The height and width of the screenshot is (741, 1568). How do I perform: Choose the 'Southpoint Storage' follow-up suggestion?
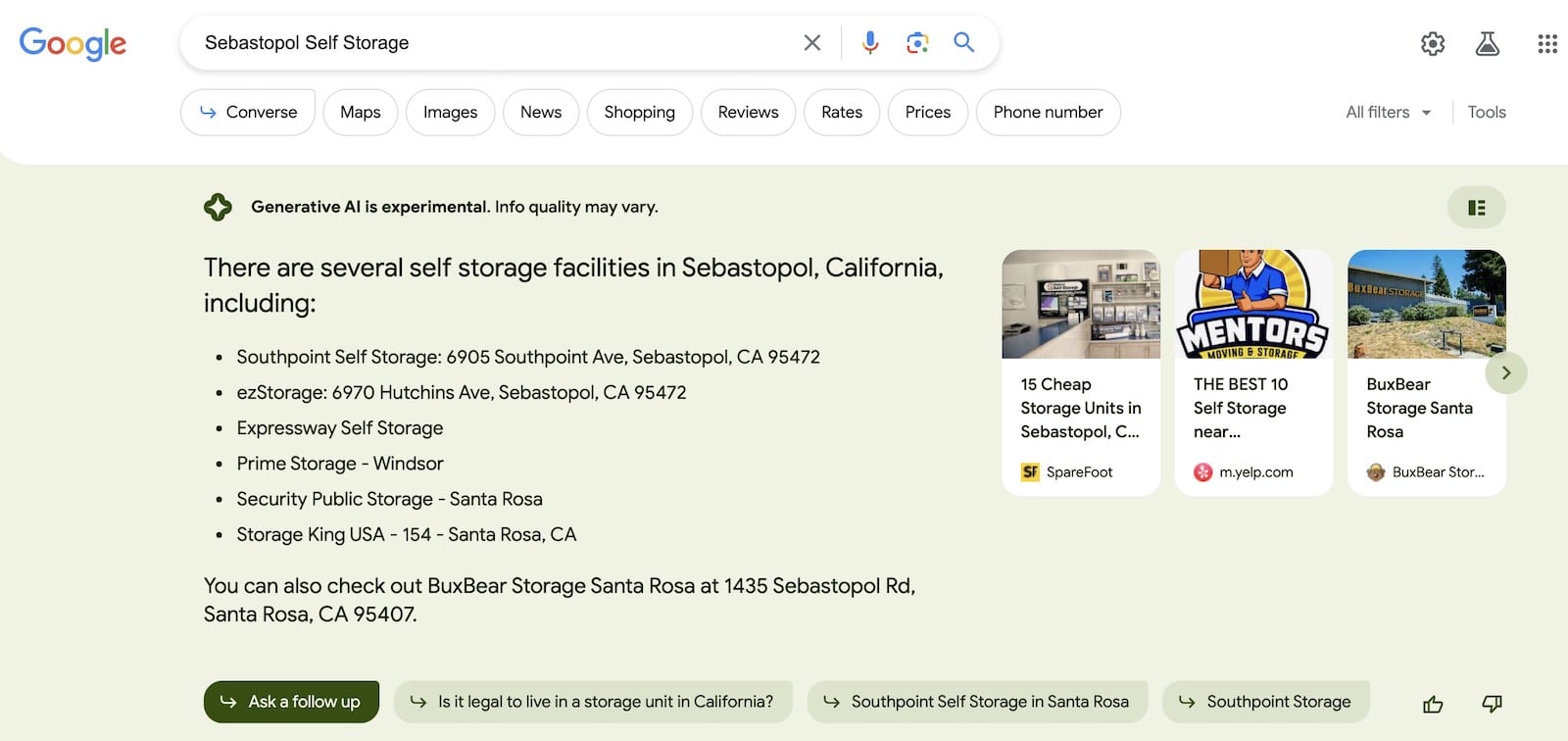click(1266, 702)
